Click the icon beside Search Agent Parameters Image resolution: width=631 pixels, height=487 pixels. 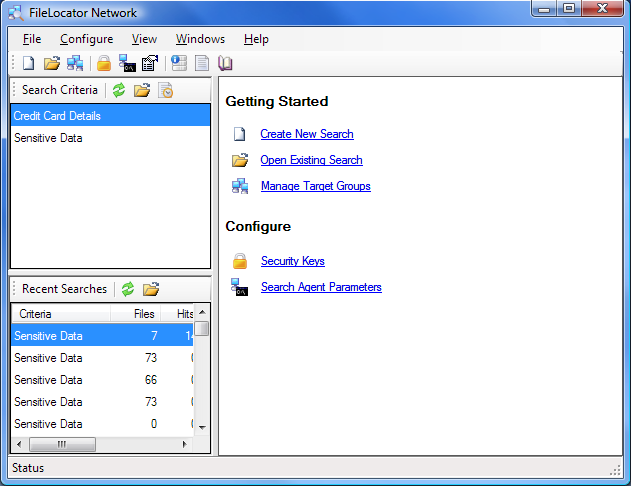[239, 287]
